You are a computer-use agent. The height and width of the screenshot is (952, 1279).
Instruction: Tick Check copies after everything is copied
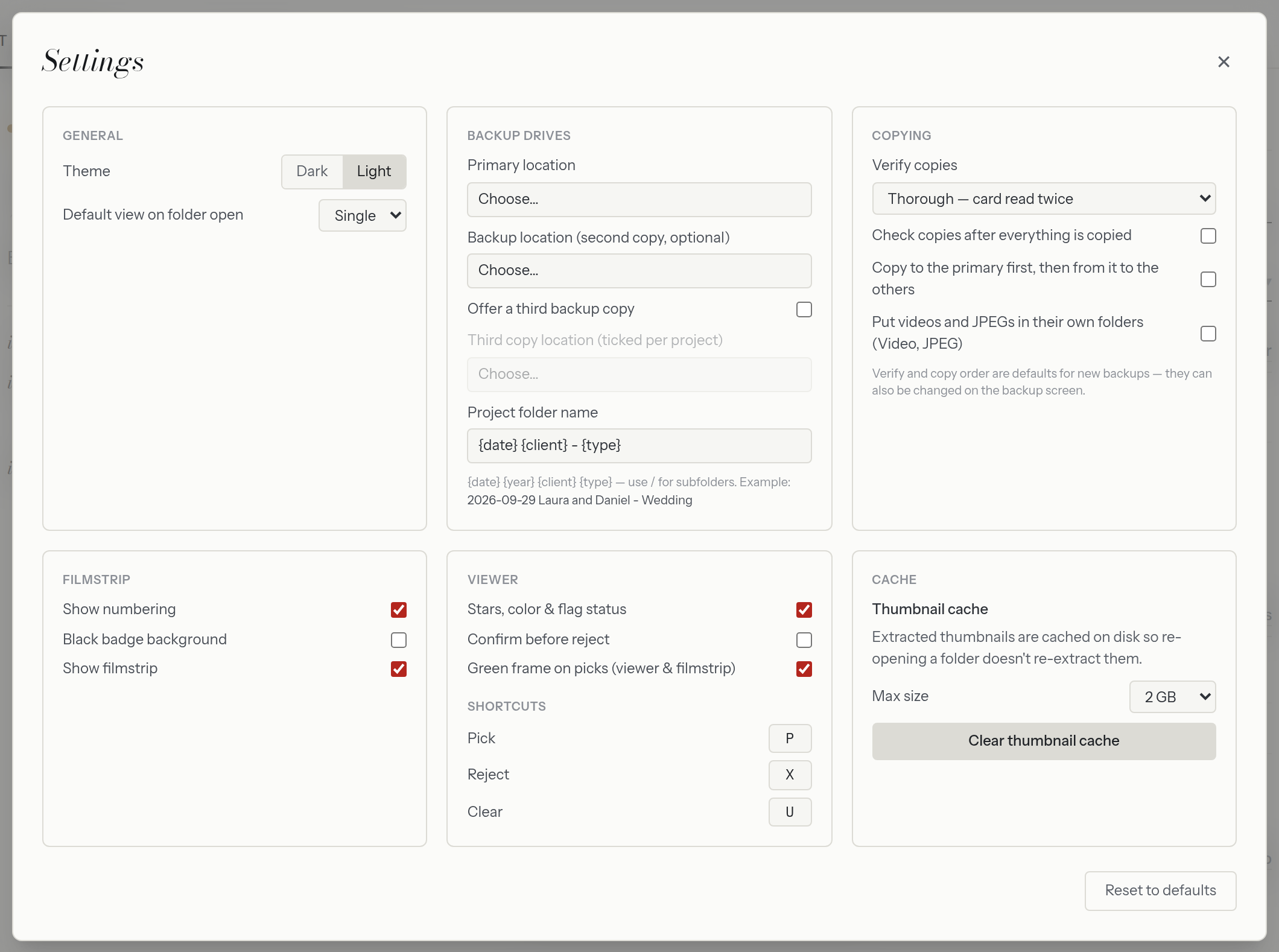pos(1208,236)
